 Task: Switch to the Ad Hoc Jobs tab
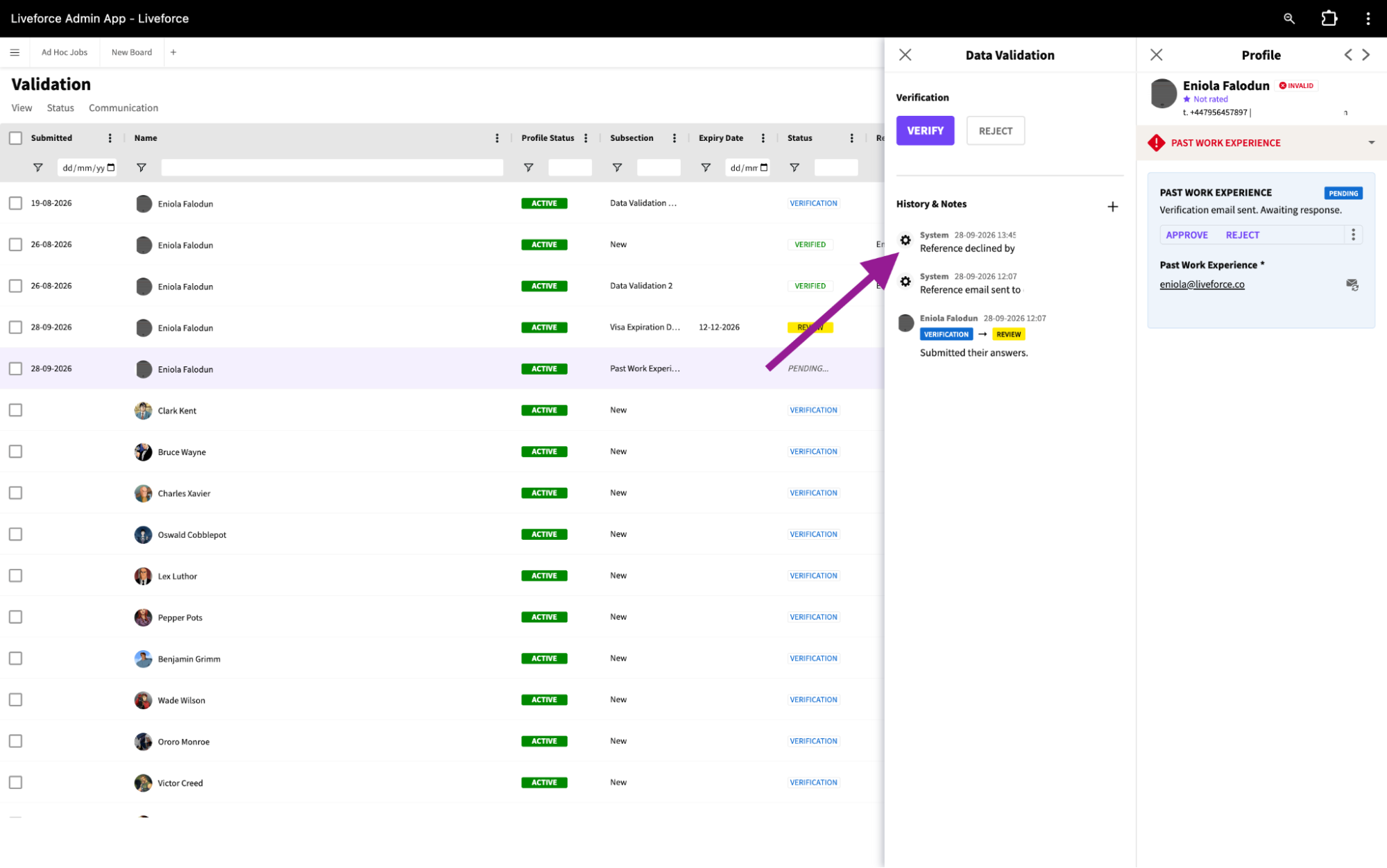65,52
